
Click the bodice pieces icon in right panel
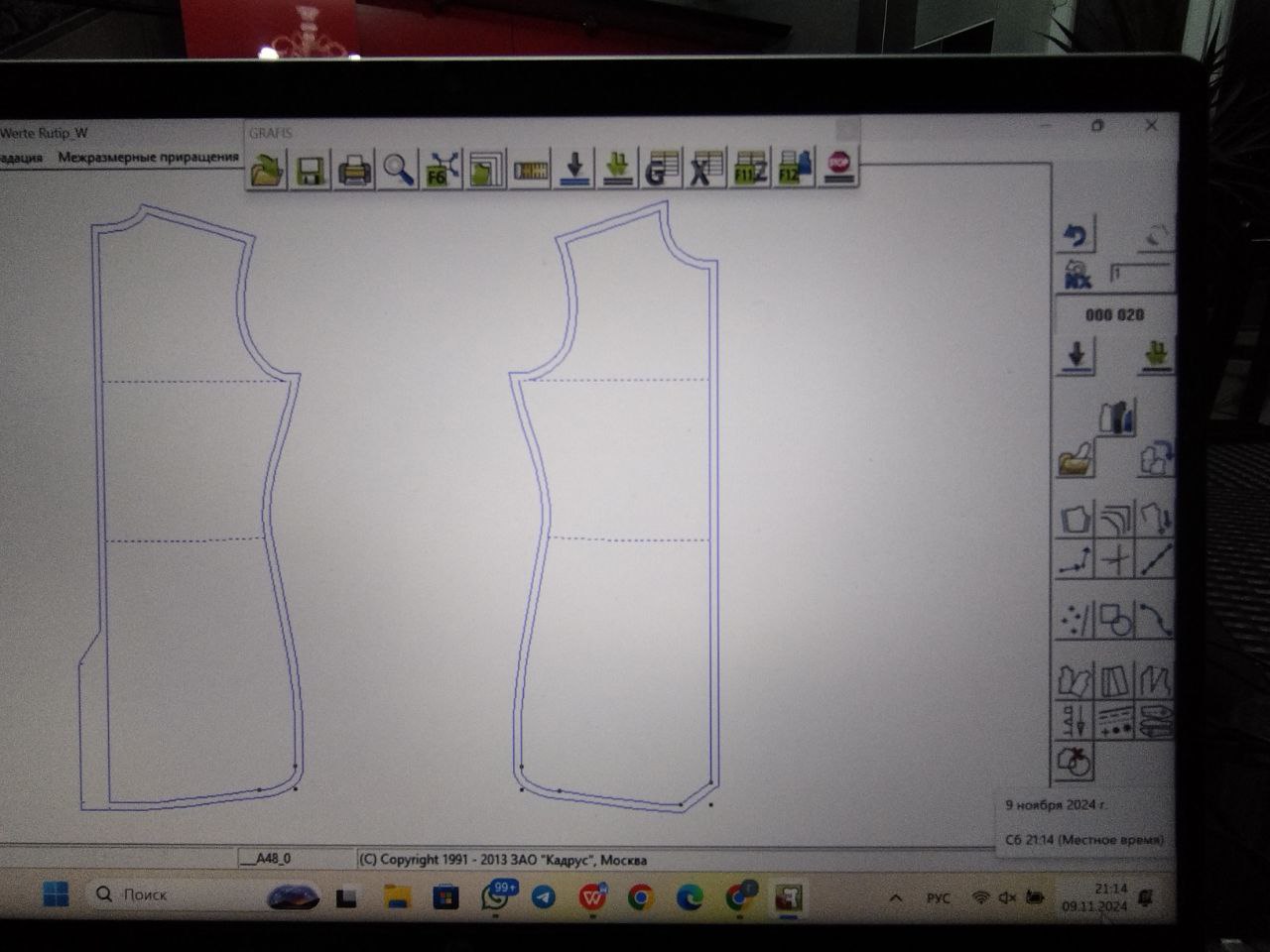(x=1076, y=681)
